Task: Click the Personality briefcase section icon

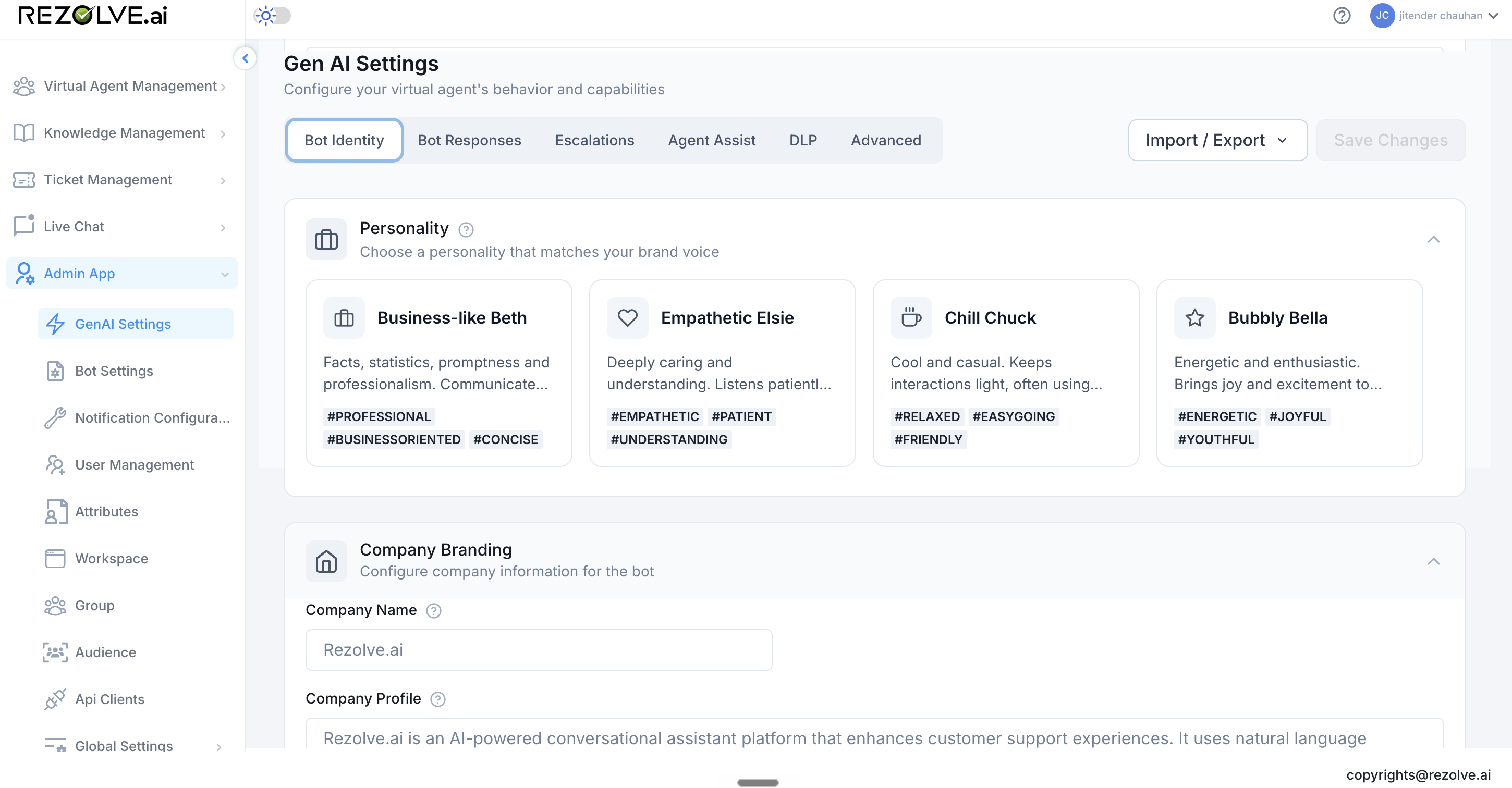Action: pyautogui.click(x=326, y=239)
